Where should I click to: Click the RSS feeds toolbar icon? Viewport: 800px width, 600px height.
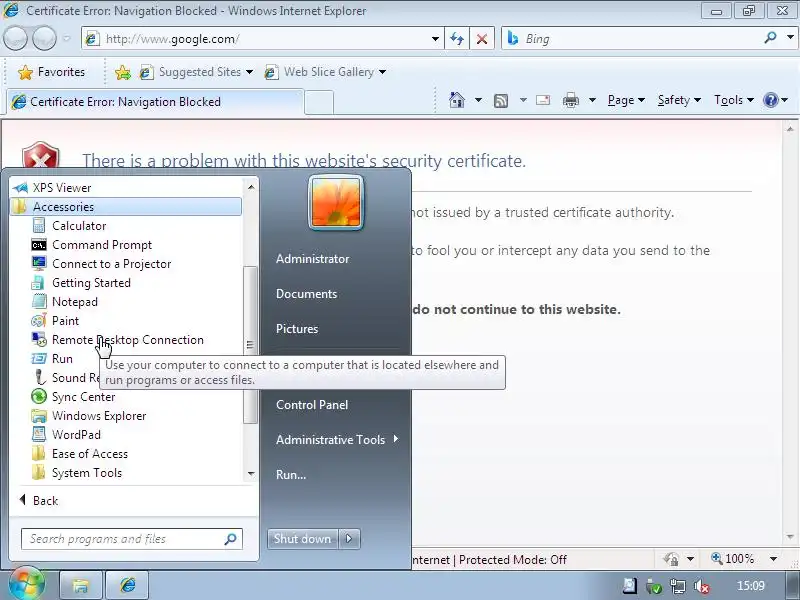(501, 101)
